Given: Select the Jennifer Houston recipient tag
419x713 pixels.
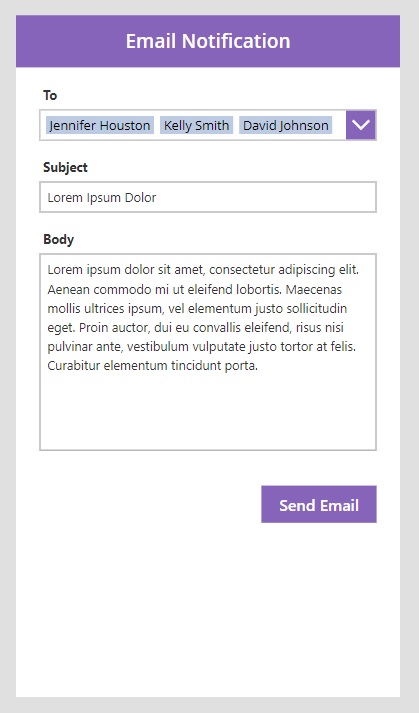Looking at the screenshot, I should point(100,125).
